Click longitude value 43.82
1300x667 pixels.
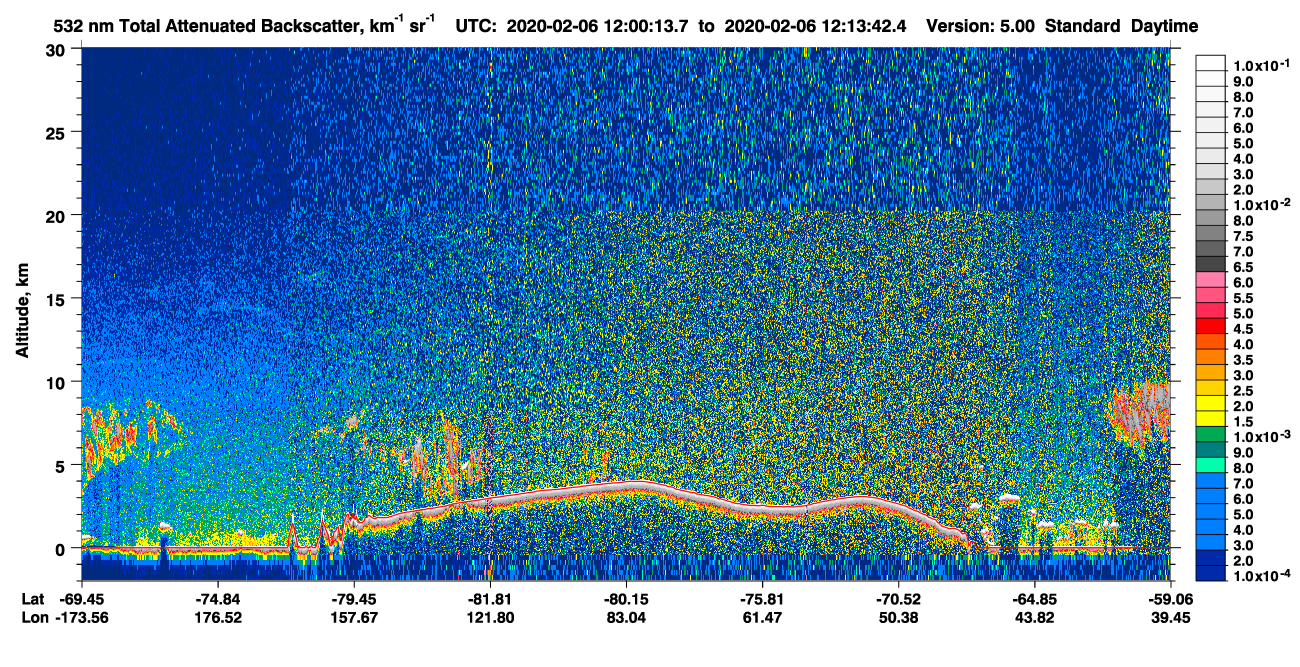tap(1034, 618)
